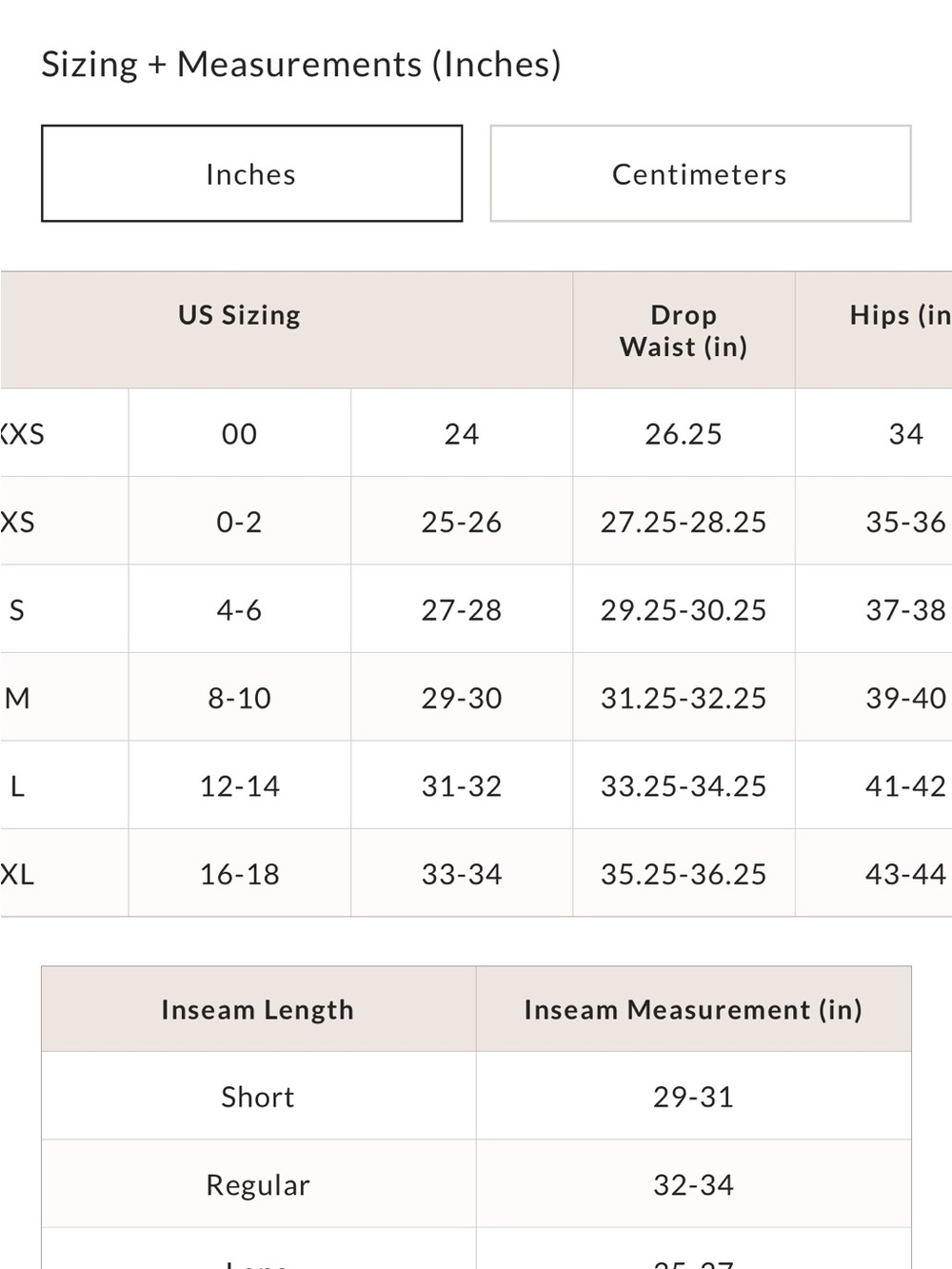This screenshot has height=1269, width=952.
Task: Click the 29.25-30.25 drop waist cell
Action: pos(684,609)
